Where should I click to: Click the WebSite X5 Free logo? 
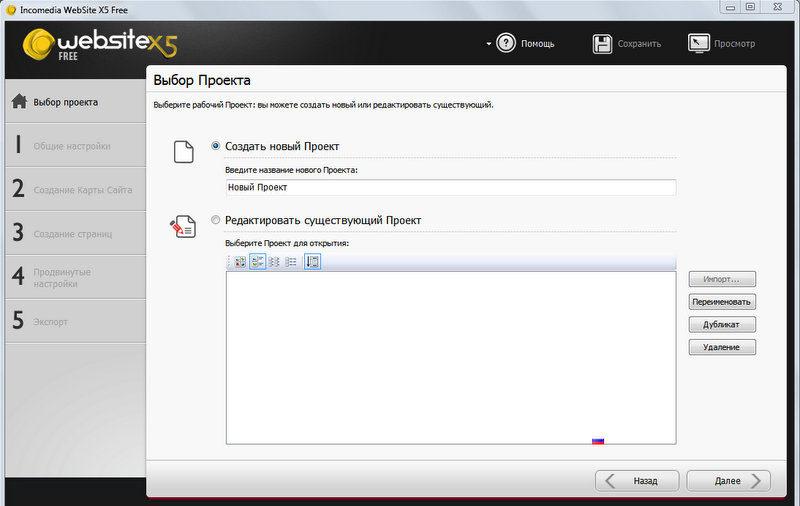click(x=100, y=44)
